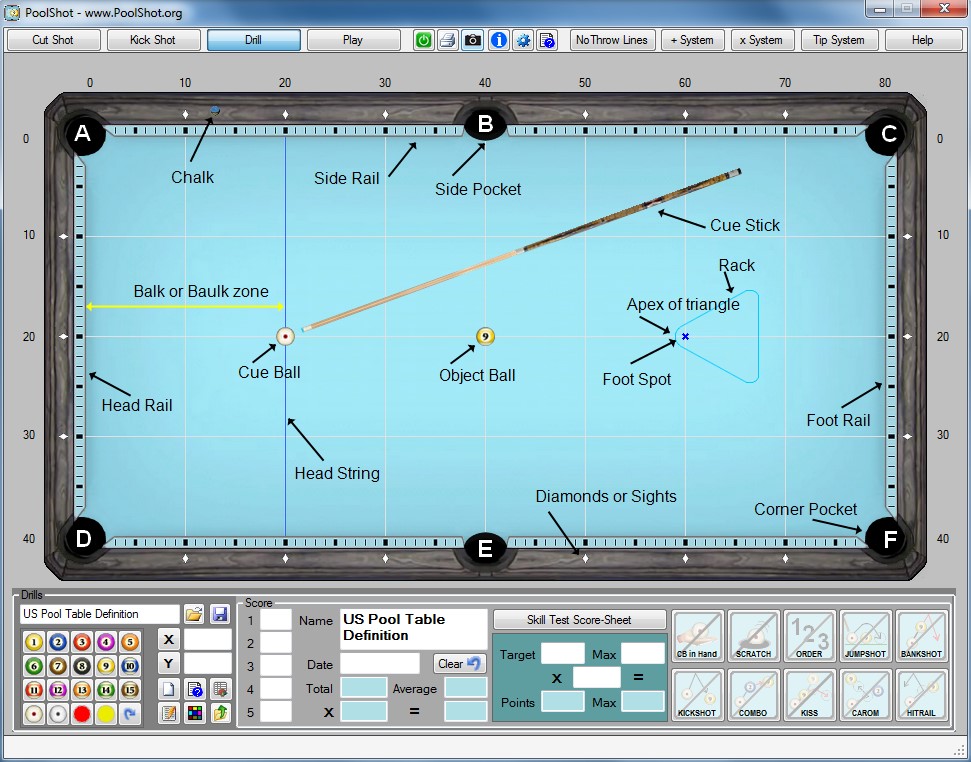Open the blue information icon

point(499,40)
